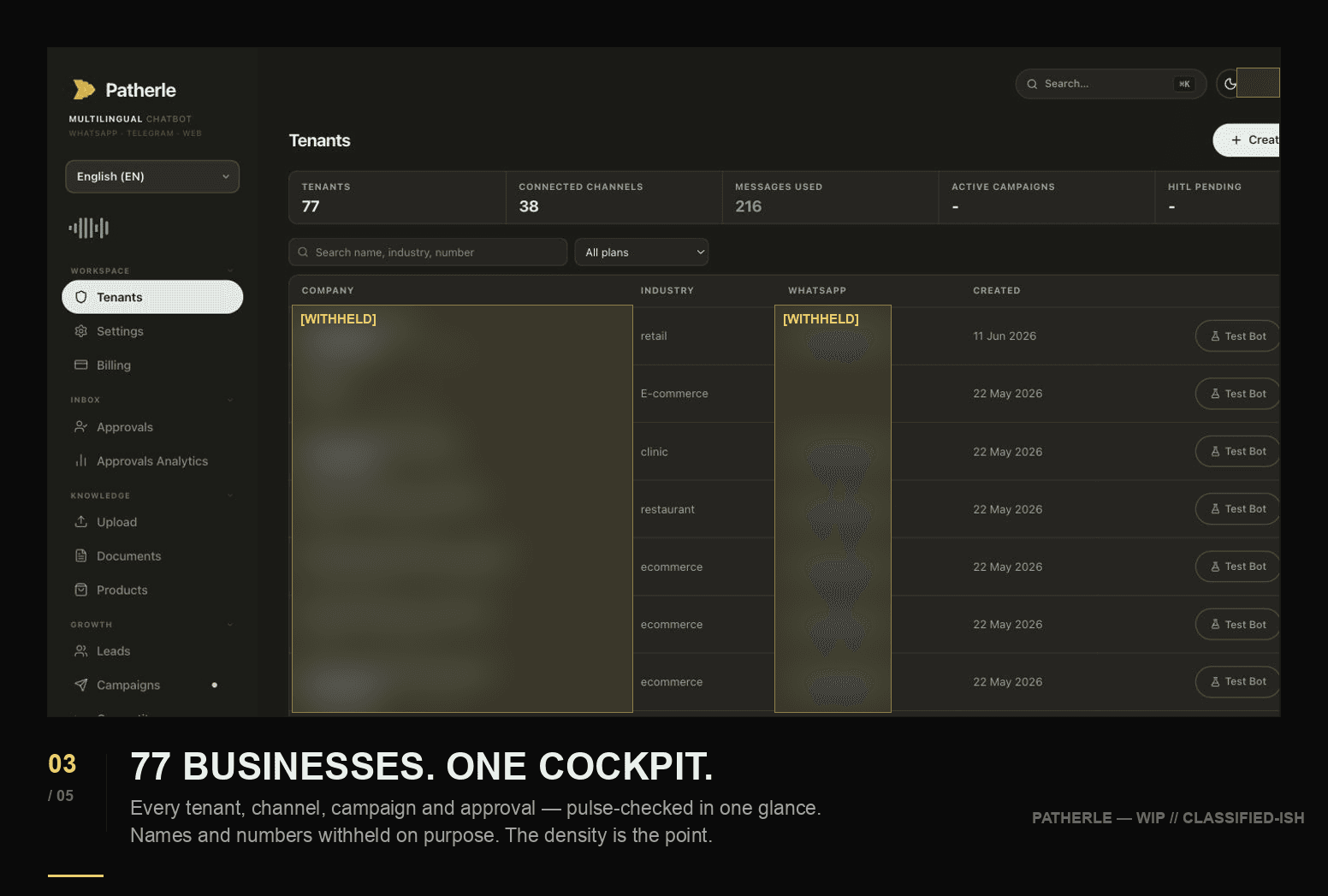Click the HITL Pending stat card
This screenshot has height=896, width=1328.
tap(1218, 198)
